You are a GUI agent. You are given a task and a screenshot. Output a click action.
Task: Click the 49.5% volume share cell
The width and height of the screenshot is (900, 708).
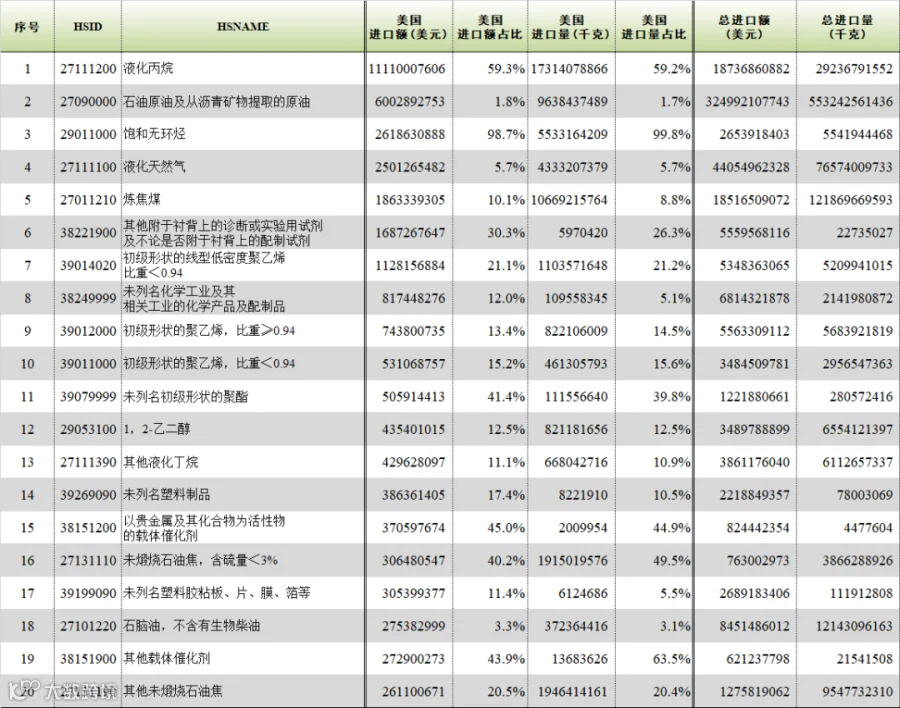[671, 560]
